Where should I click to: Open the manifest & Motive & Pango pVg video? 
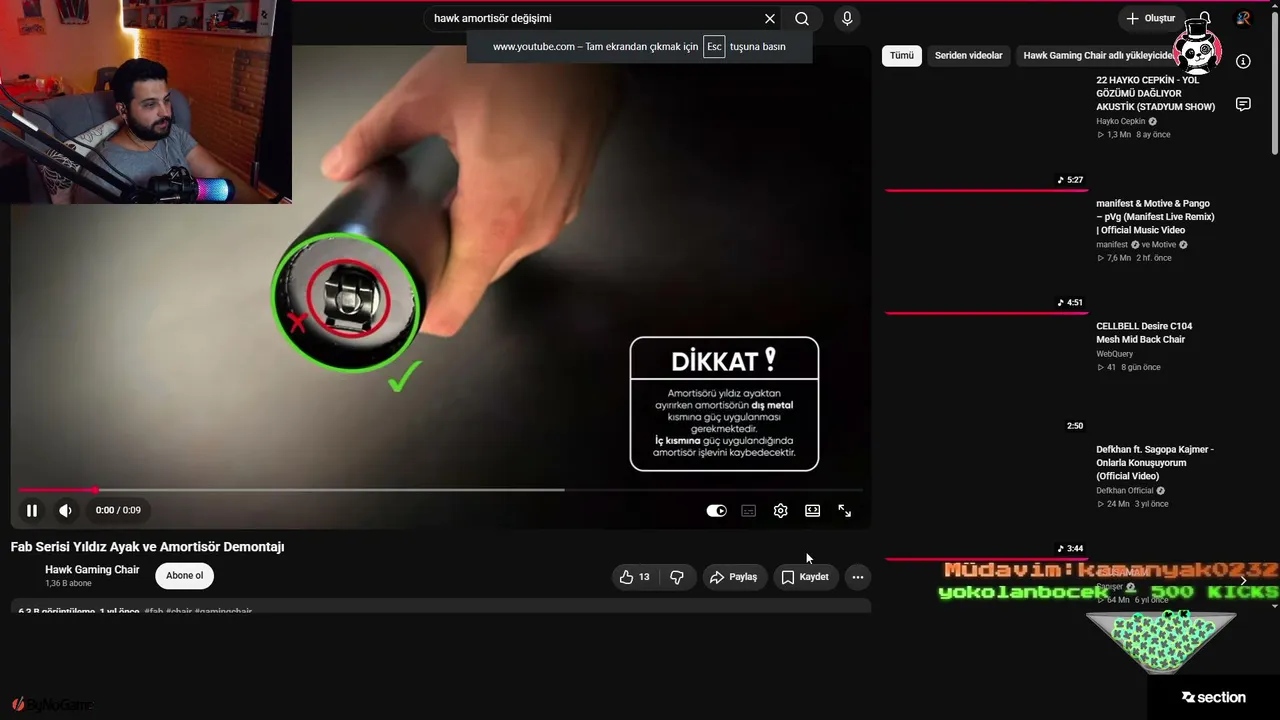tap(1155, 217)
